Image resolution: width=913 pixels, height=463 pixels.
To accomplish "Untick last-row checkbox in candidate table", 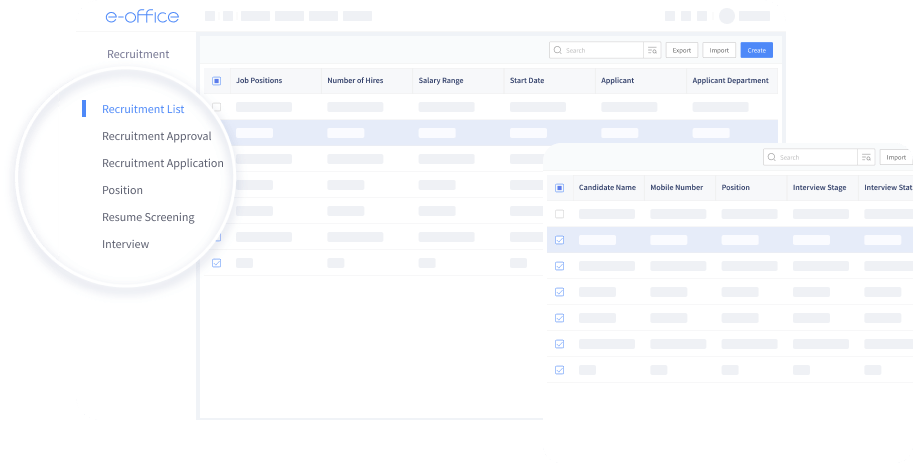I will [560, 370].
